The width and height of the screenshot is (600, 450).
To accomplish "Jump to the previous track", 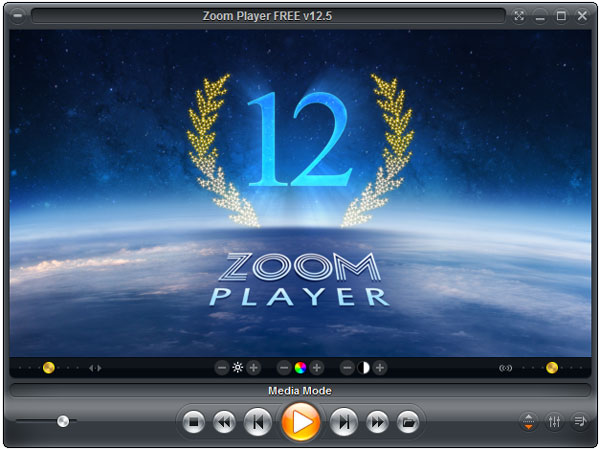I will click(x=258, y=422).
